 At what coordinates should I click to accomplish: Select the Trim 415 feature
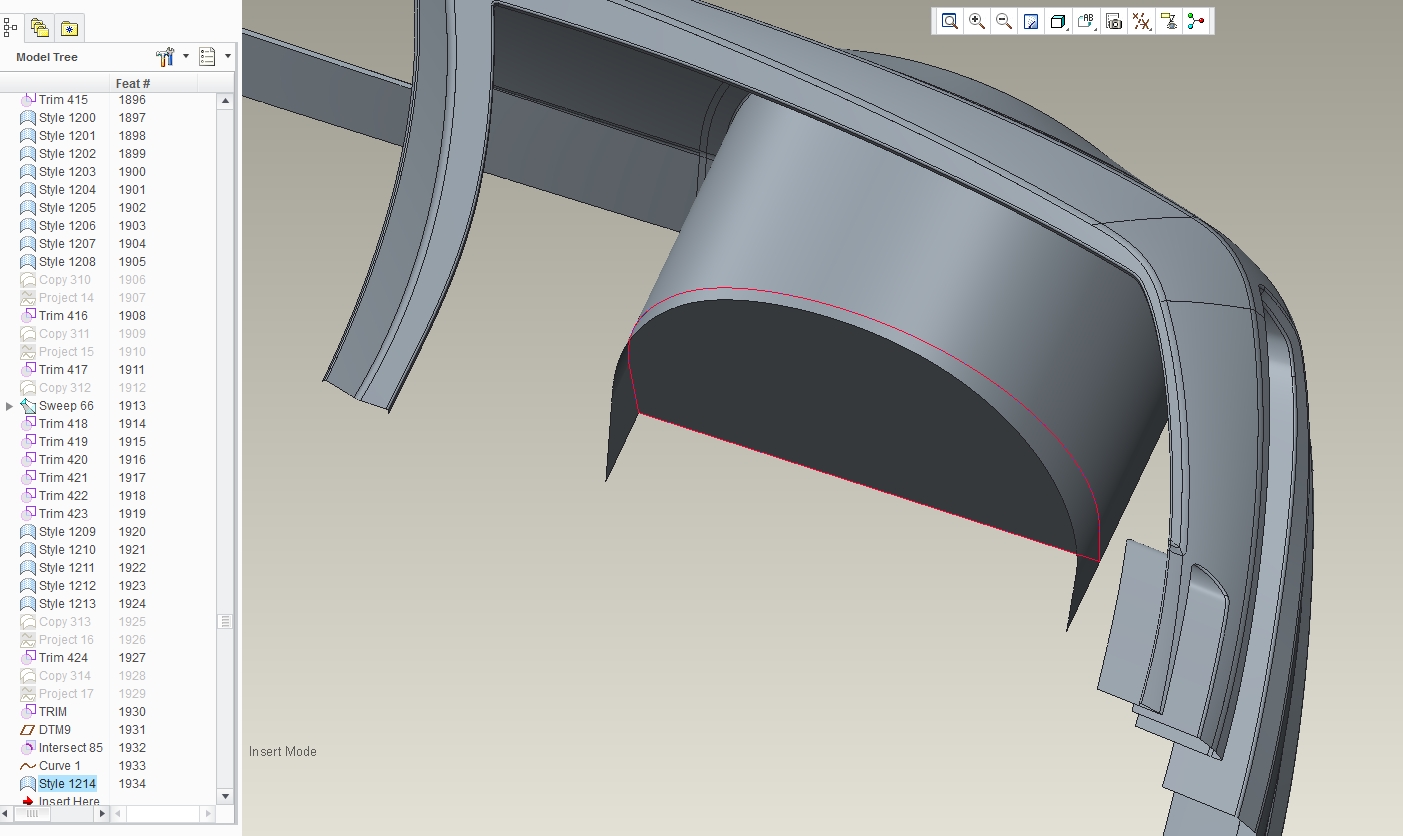click(x=63, y=100)
